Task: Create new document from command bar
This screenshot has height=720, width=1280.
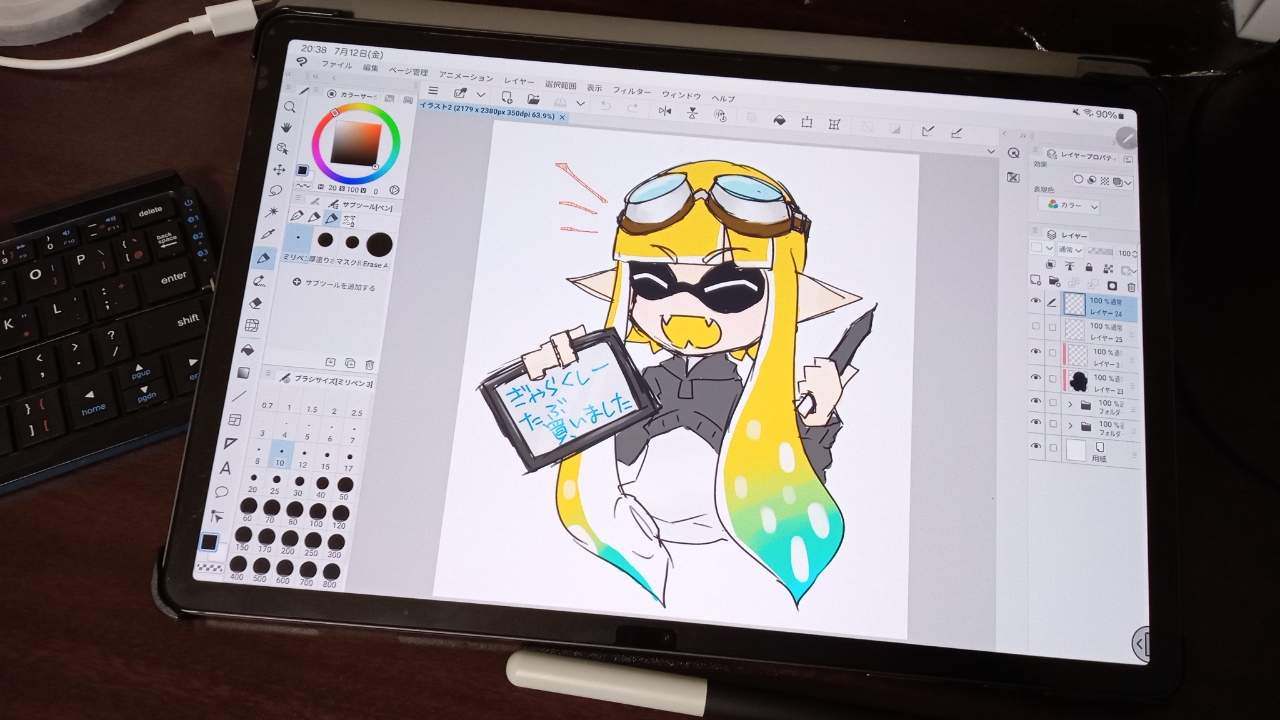Action: pos(506,97)
